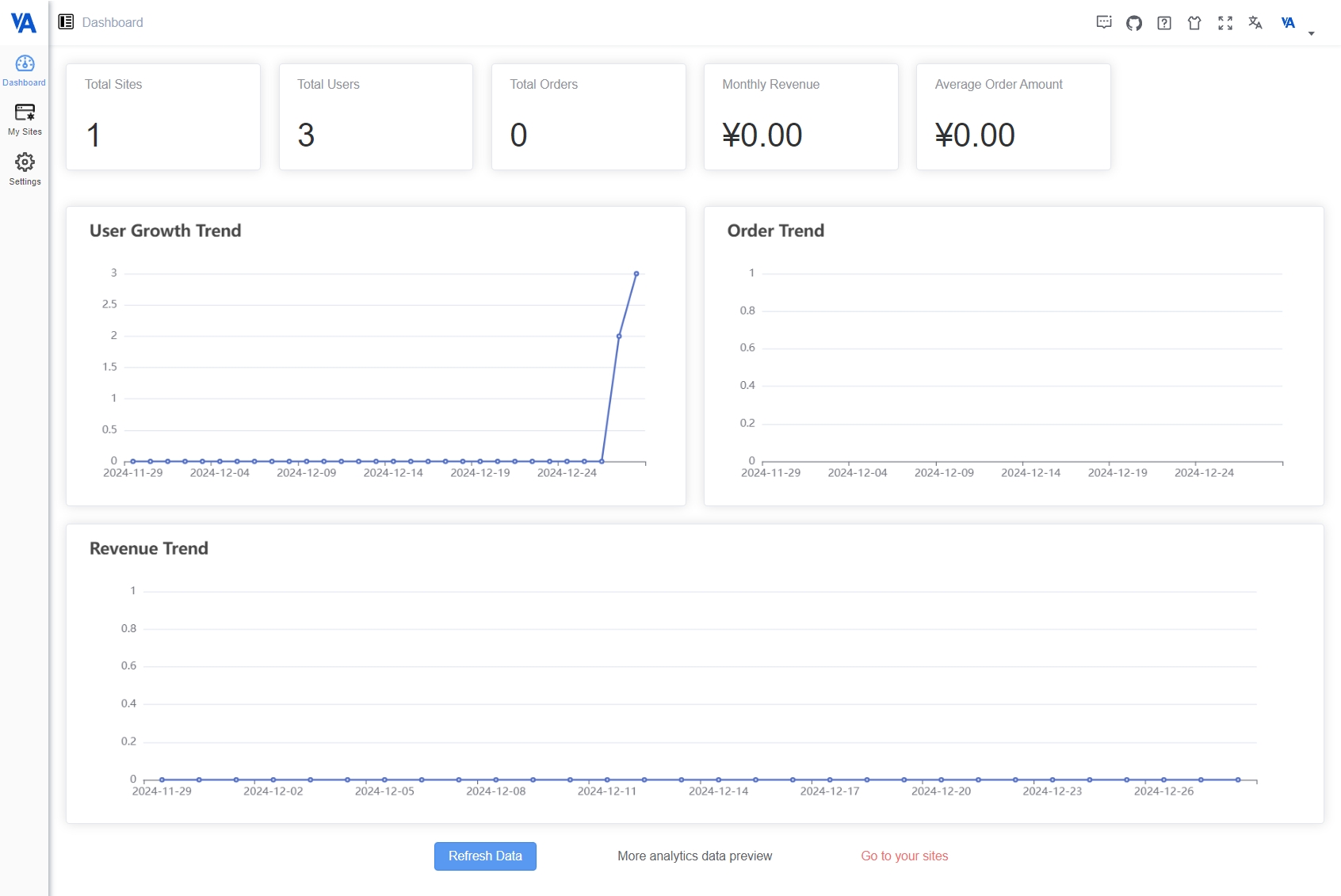1341x896 pixels.
Task: Select the User Growth Trend chart endpoint
Action: click(636, 273)
